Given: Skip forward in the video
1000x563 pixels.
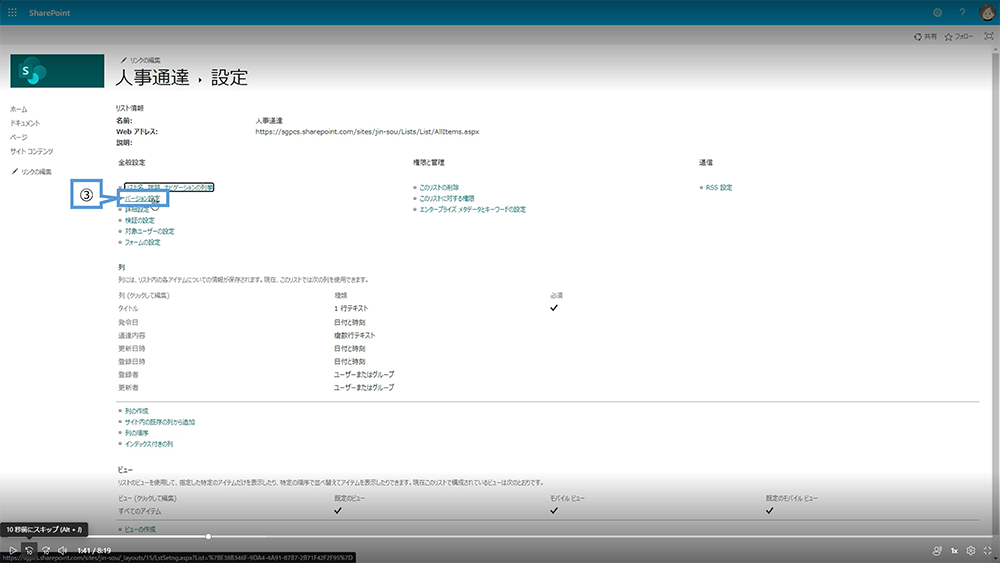Looking at the screenshot, I should [x=46, y=550].
